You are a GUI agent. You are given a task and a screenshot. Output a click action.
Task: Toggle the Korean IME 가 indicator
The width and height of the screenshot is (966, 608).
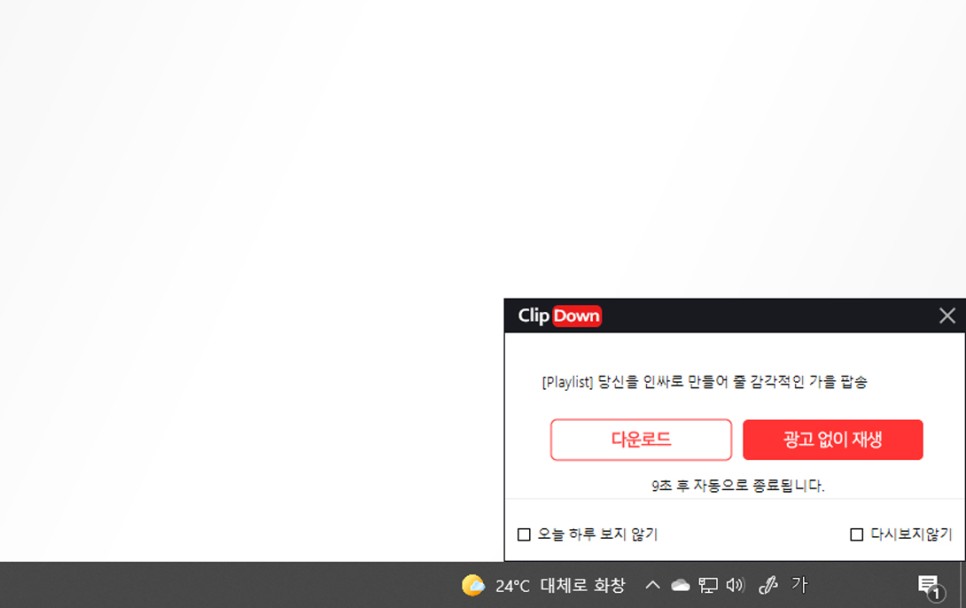(799, 584)
